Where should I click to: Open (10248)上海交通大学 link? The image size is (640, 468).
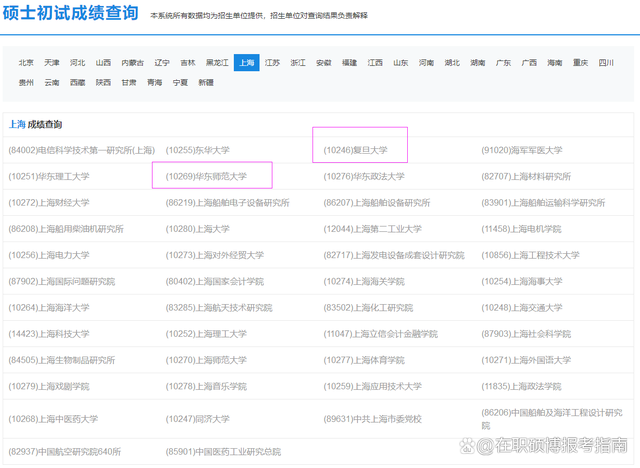[x=522, y=308]
